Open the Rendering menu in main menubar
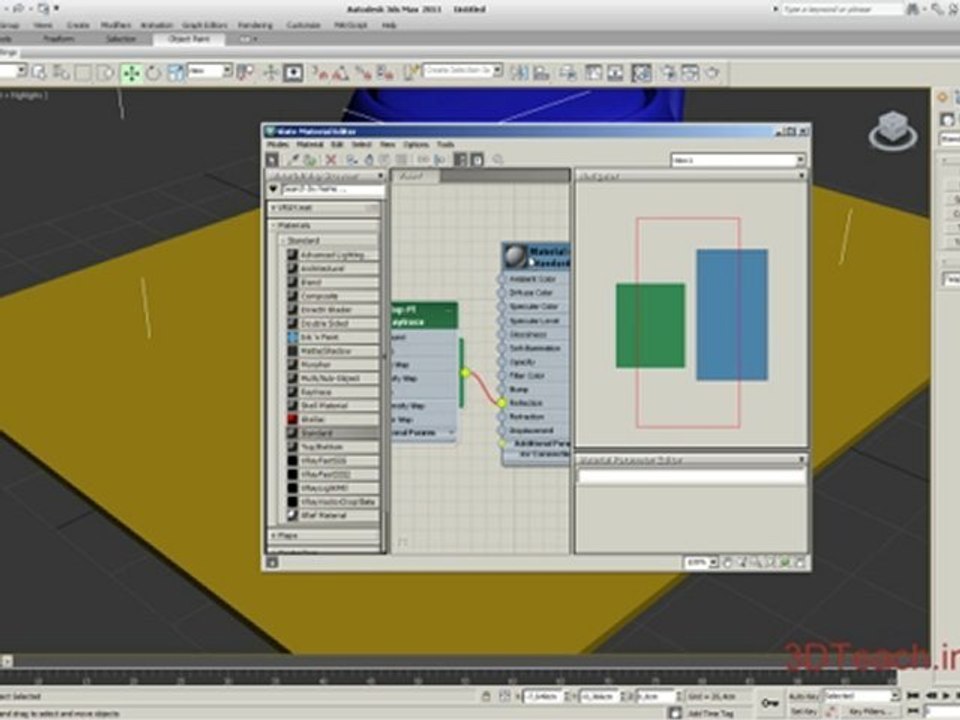Viewport: 960px width, 720px height. click(x=255, y=25)
